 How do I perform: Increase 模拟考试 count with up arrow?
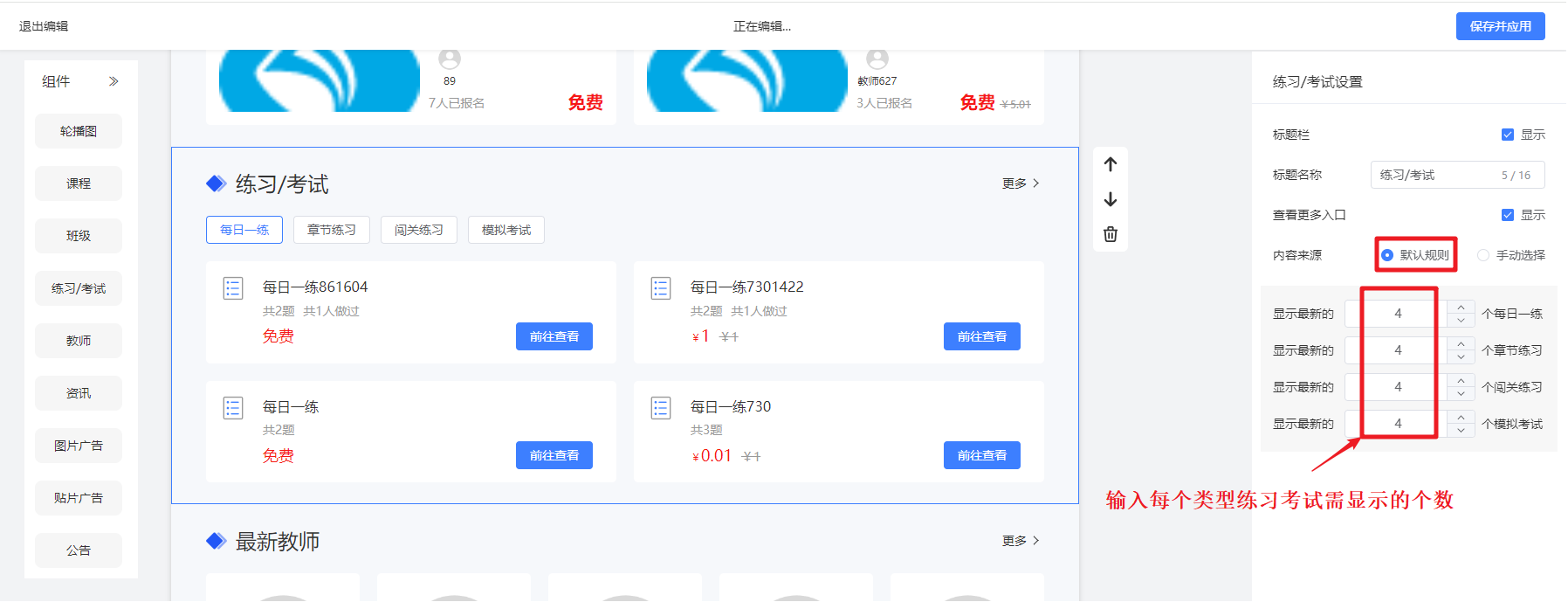pyautogui.click(x=1461, y=418)
